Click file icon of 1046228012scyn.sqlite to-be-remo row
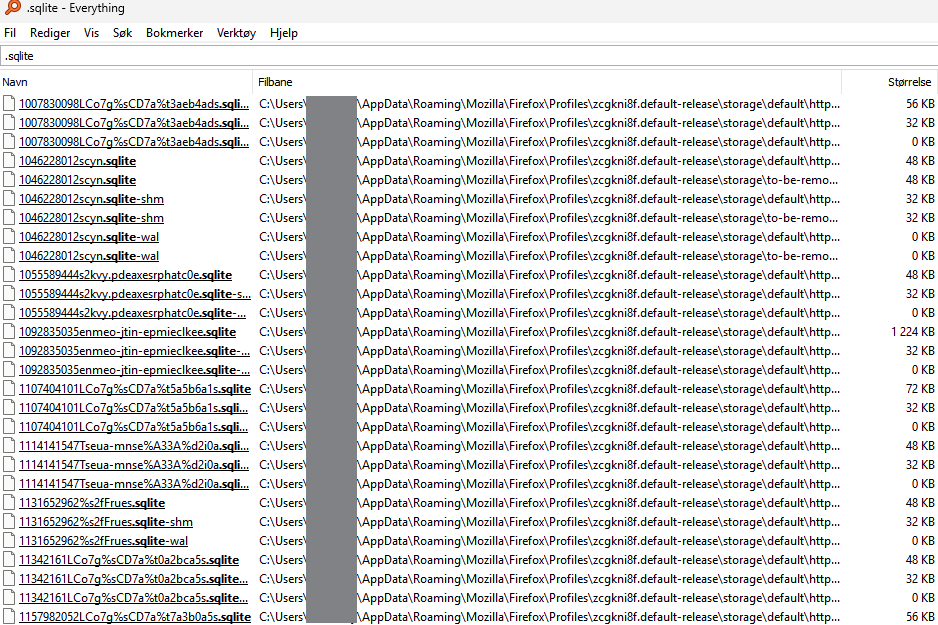The width and height of the screenshot is (938, 625). (9, 180)
